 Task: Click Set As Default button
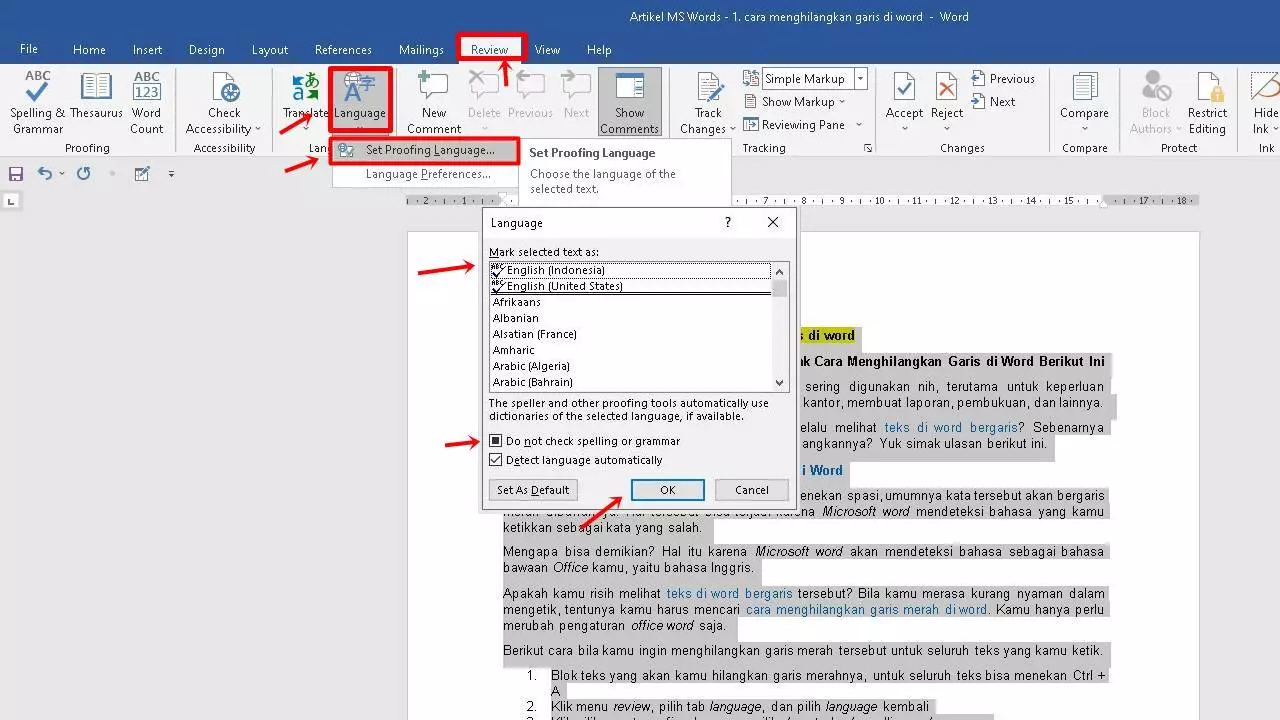[x=533, y=489]
